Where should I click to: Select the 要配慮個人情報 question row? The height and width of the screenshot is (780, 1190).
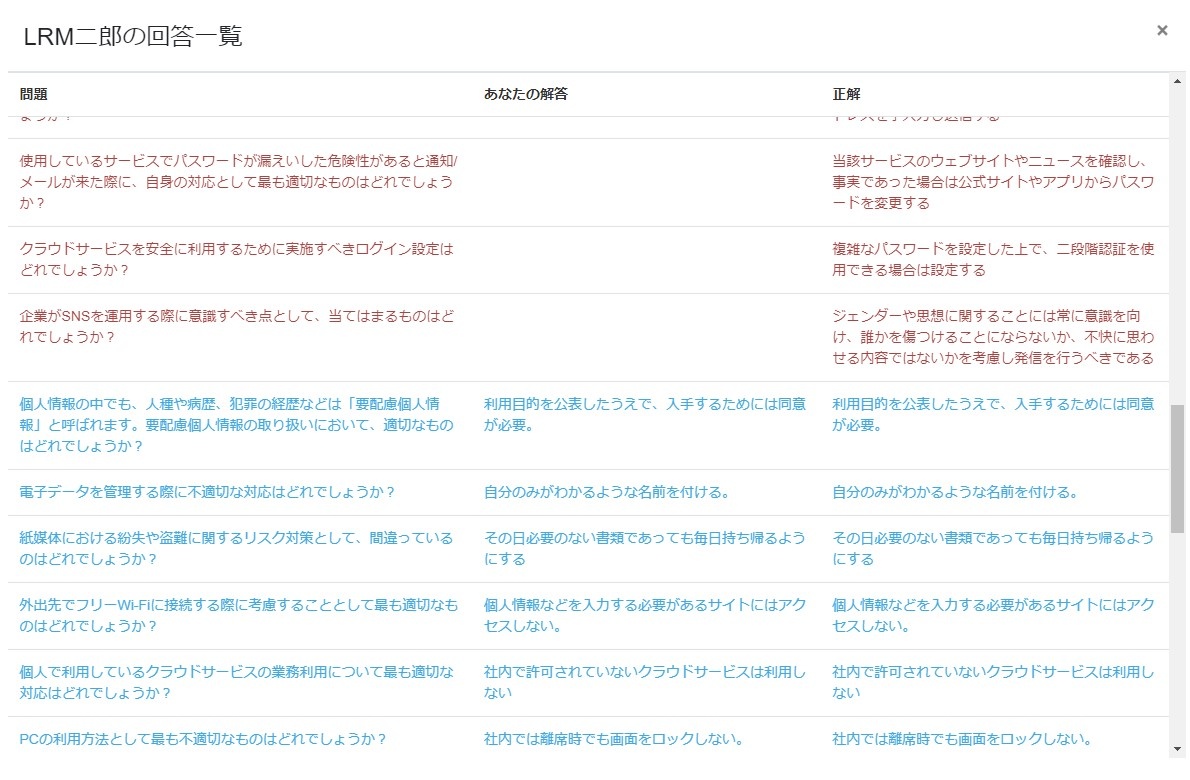[x=588, y=426]
